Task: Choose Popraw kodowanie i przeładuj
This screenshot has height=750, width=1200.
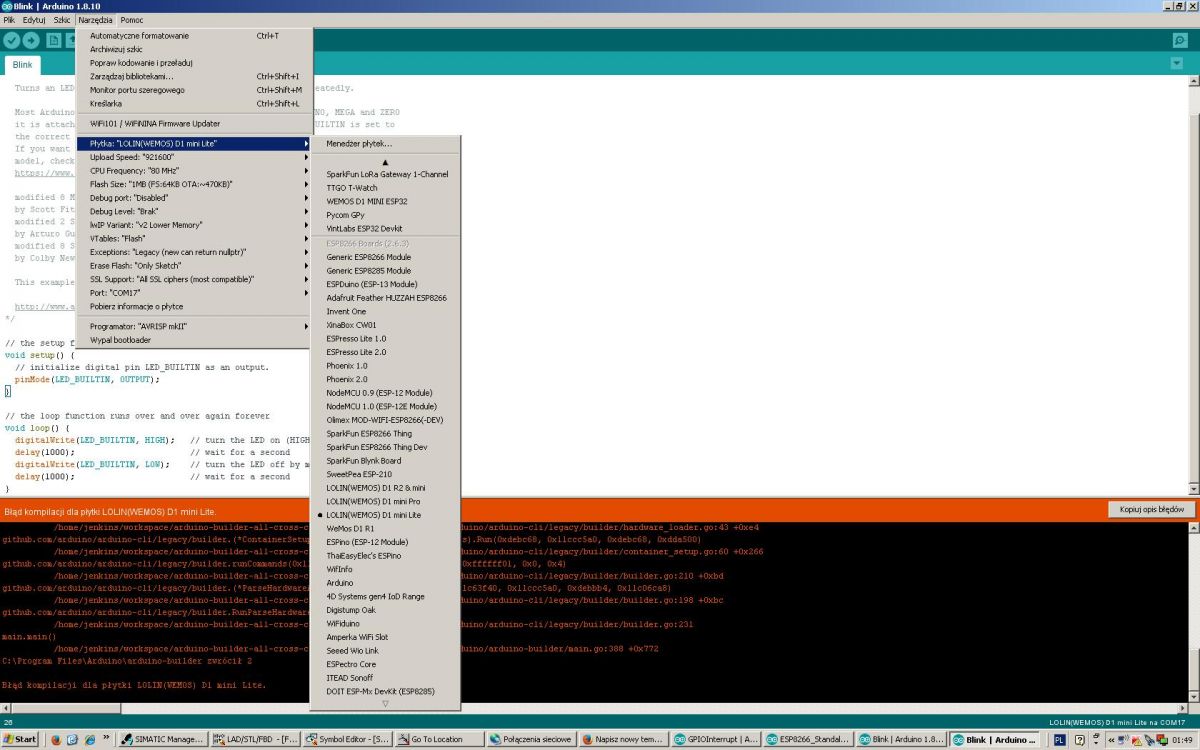Action: (195, 63)
